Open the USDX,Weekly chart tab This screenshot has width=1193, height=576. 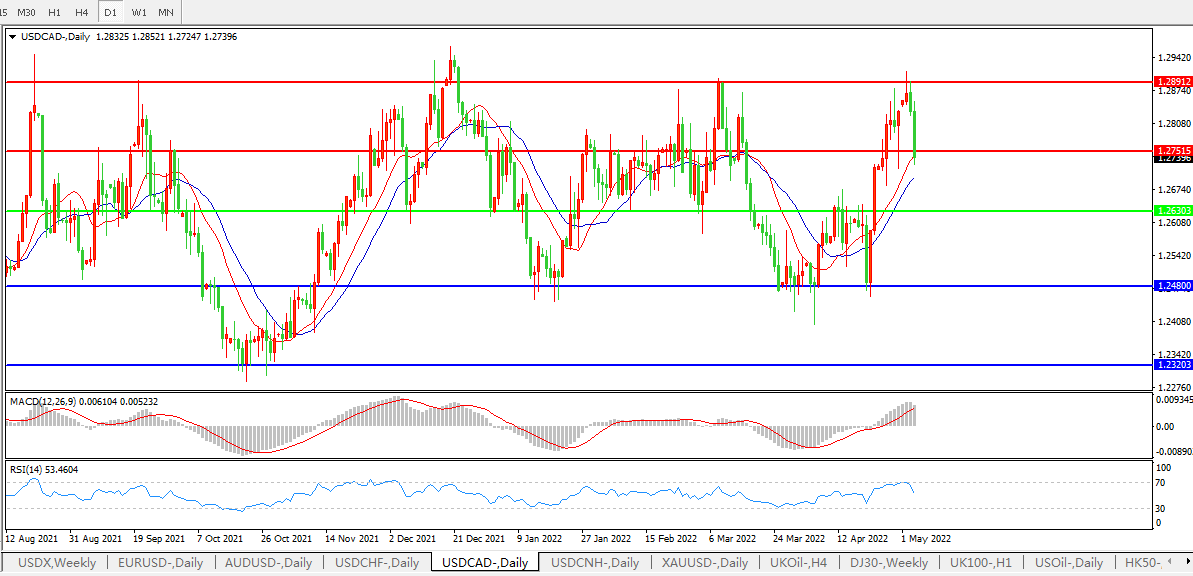coord(57,563)
